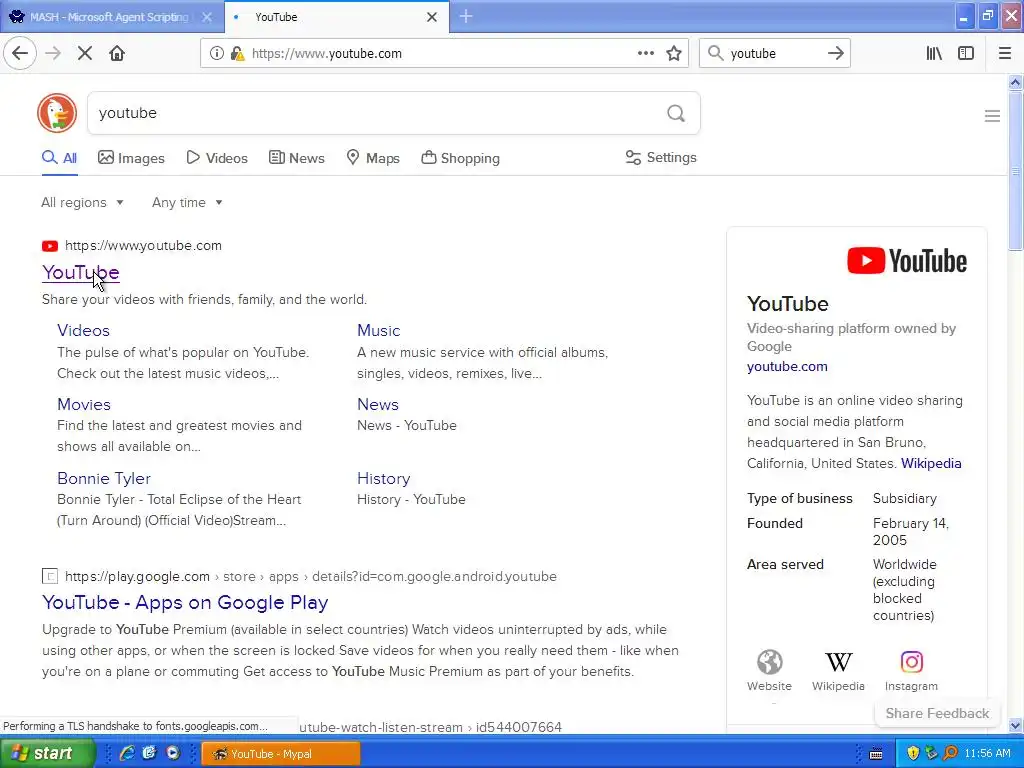Toggle the sidebar view icon
This screenshot has height=768, width=1024.
point(966,54)
